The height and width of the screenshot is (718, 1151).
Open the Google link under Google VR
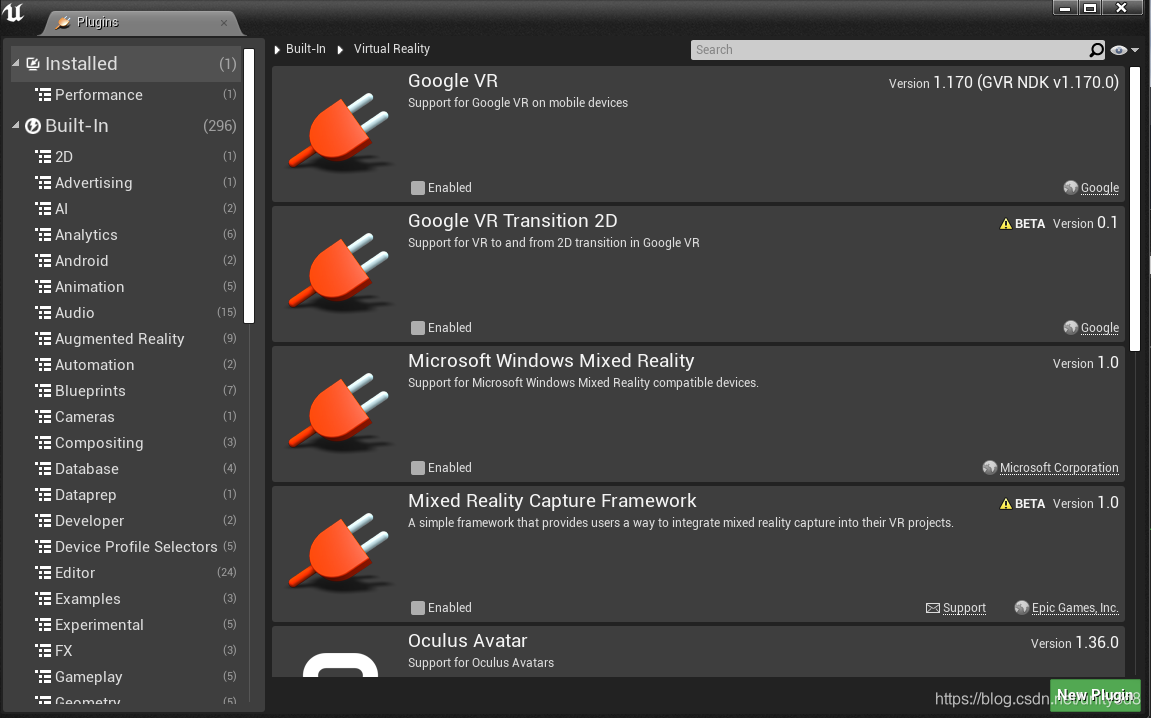[1100, 188]
